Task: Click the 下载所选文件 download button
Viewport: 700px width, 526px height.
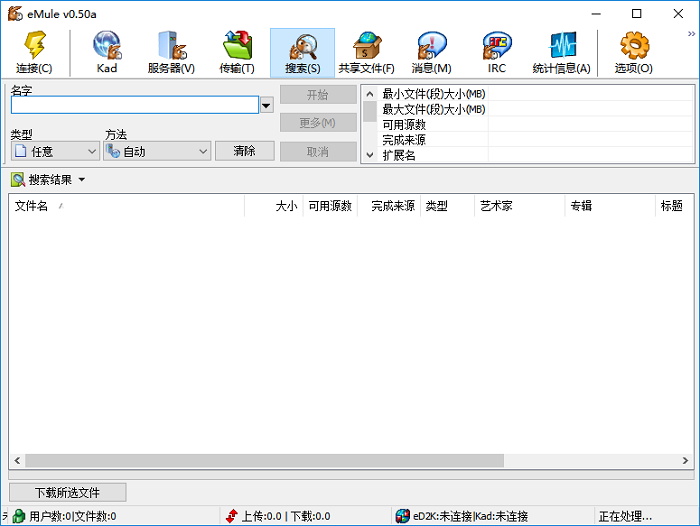Action: (x=68, y=493)
